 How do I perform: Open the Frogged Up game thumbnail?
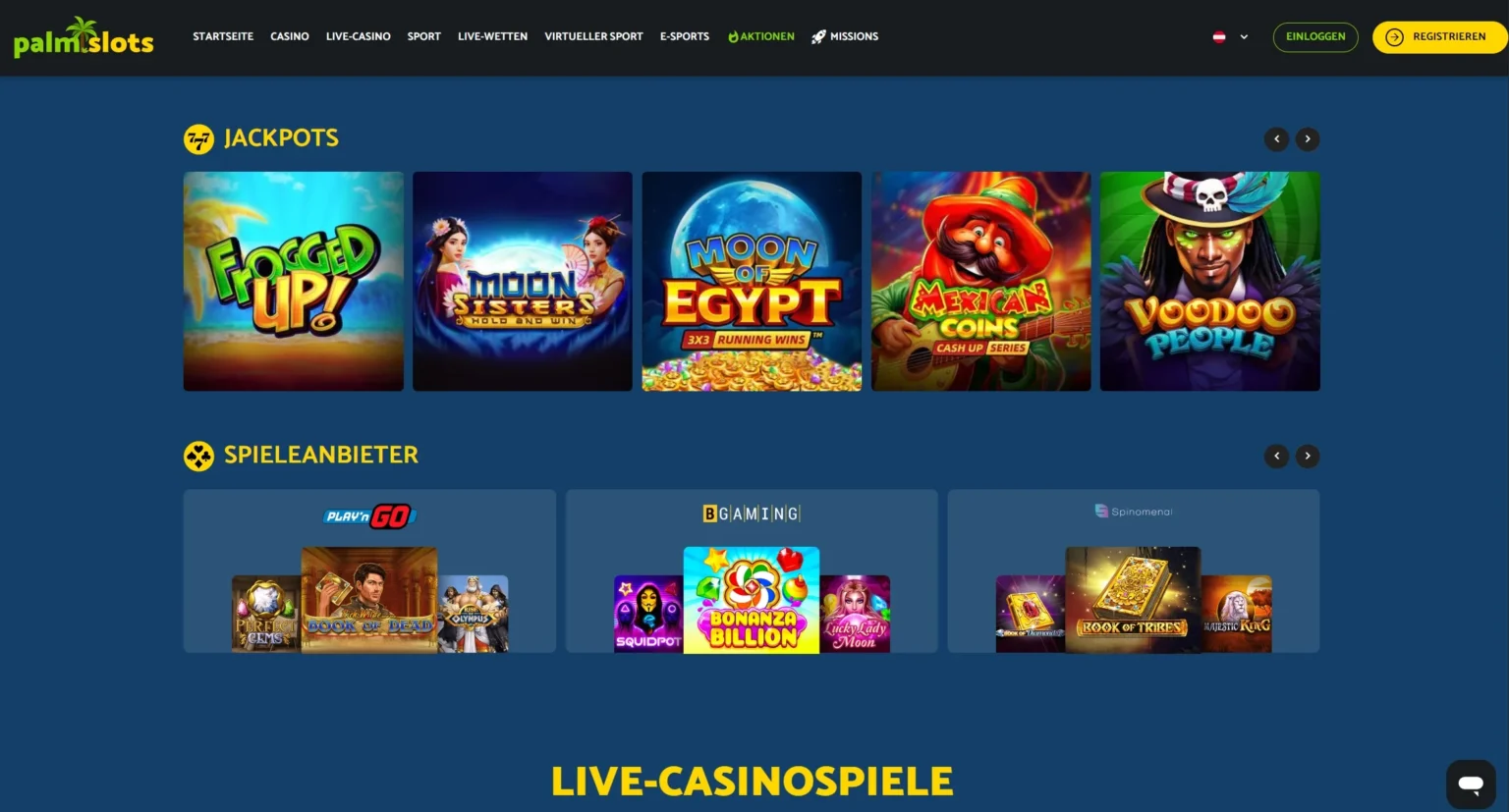tap(294, 282)
